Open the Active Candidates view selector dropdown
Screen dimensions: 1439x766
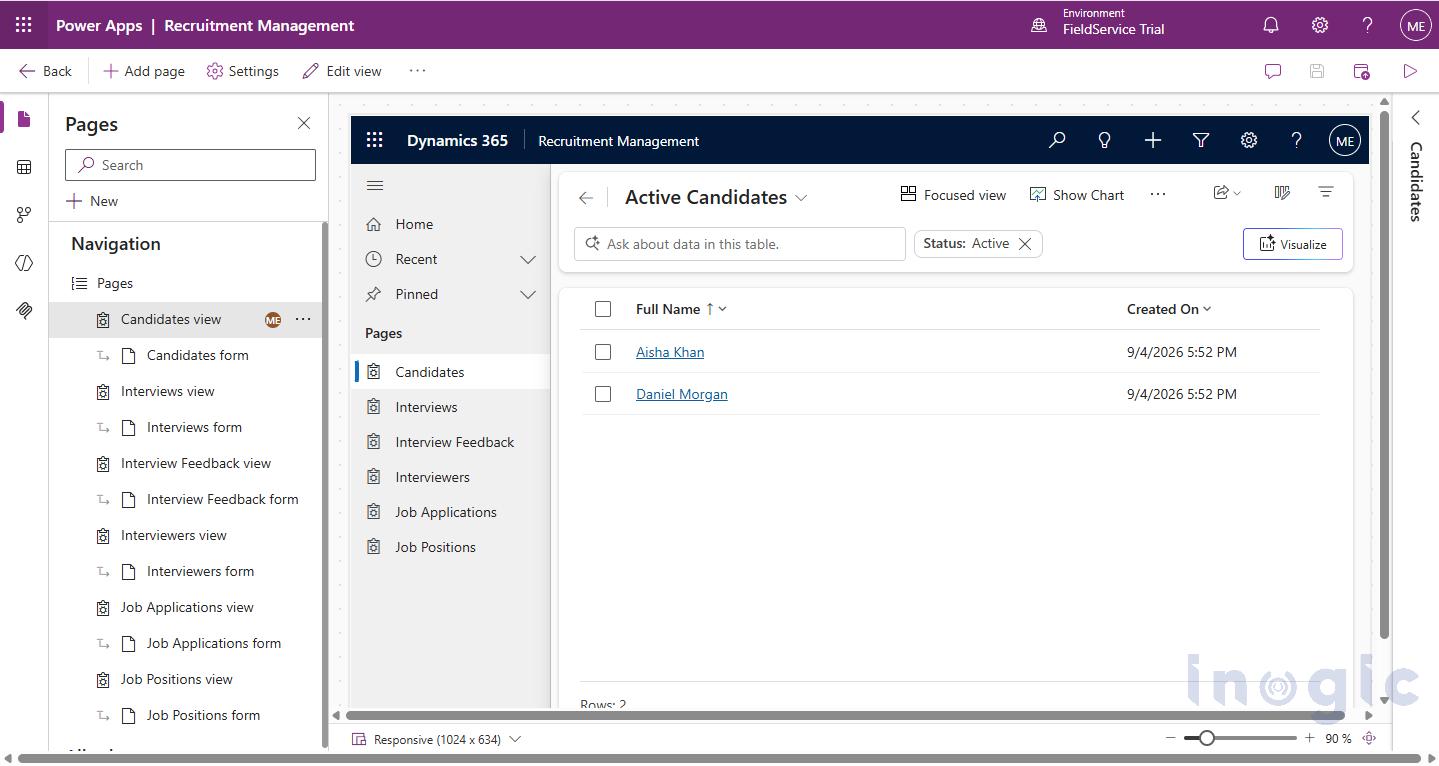[801, 198]
